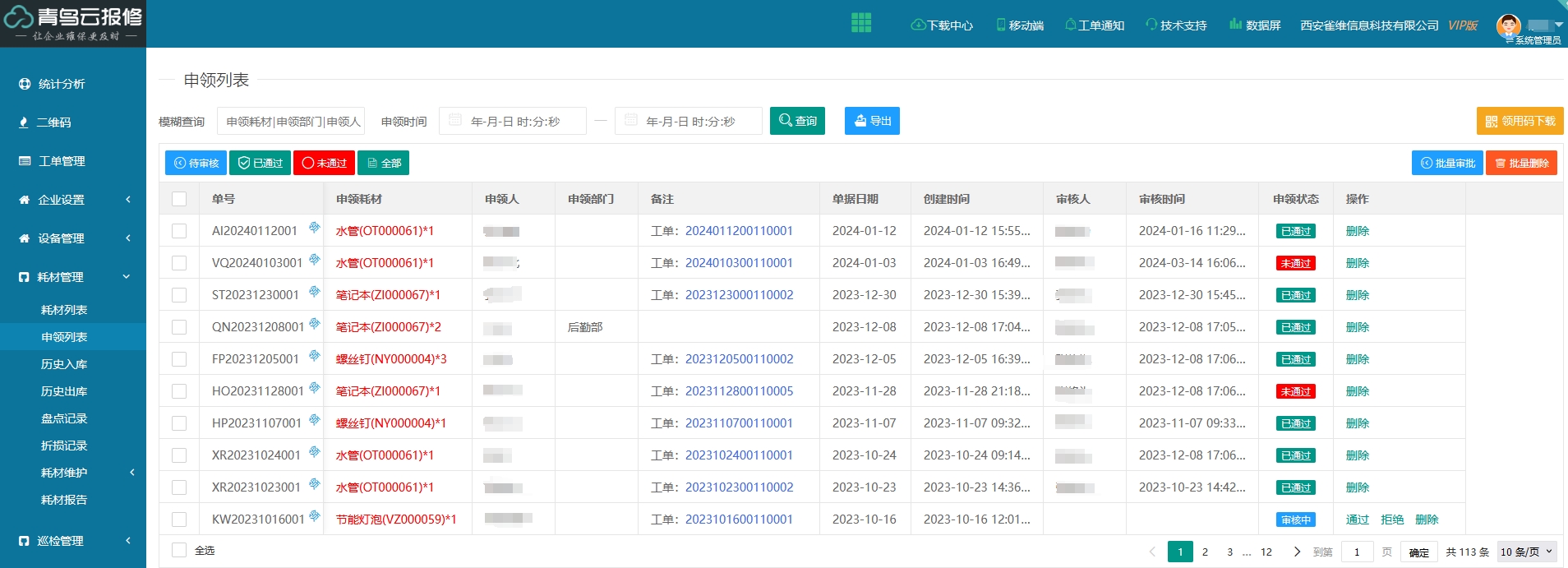Open the 10 条/页 page size dropdown
The height and width of the screenshot is (568, 1568).
click(1526, 552)
